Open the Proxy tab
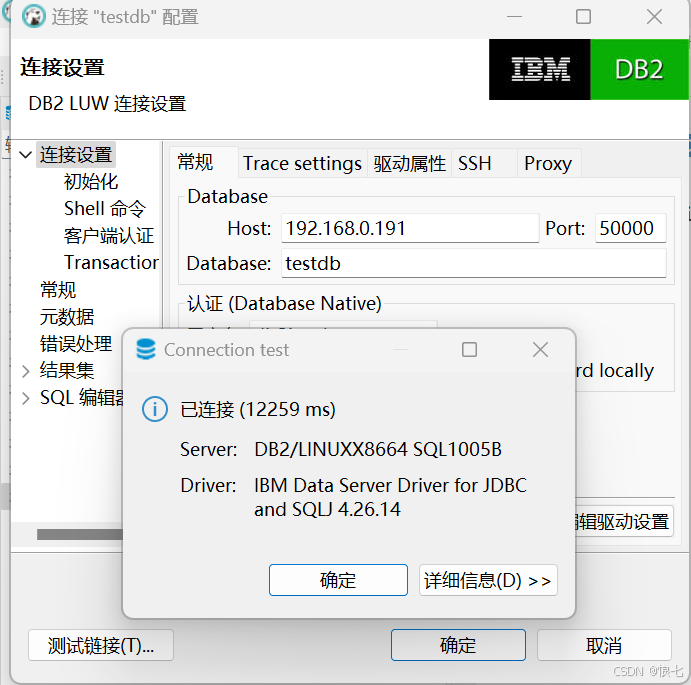Screen dimensions: 691x685 coord(549,164)
